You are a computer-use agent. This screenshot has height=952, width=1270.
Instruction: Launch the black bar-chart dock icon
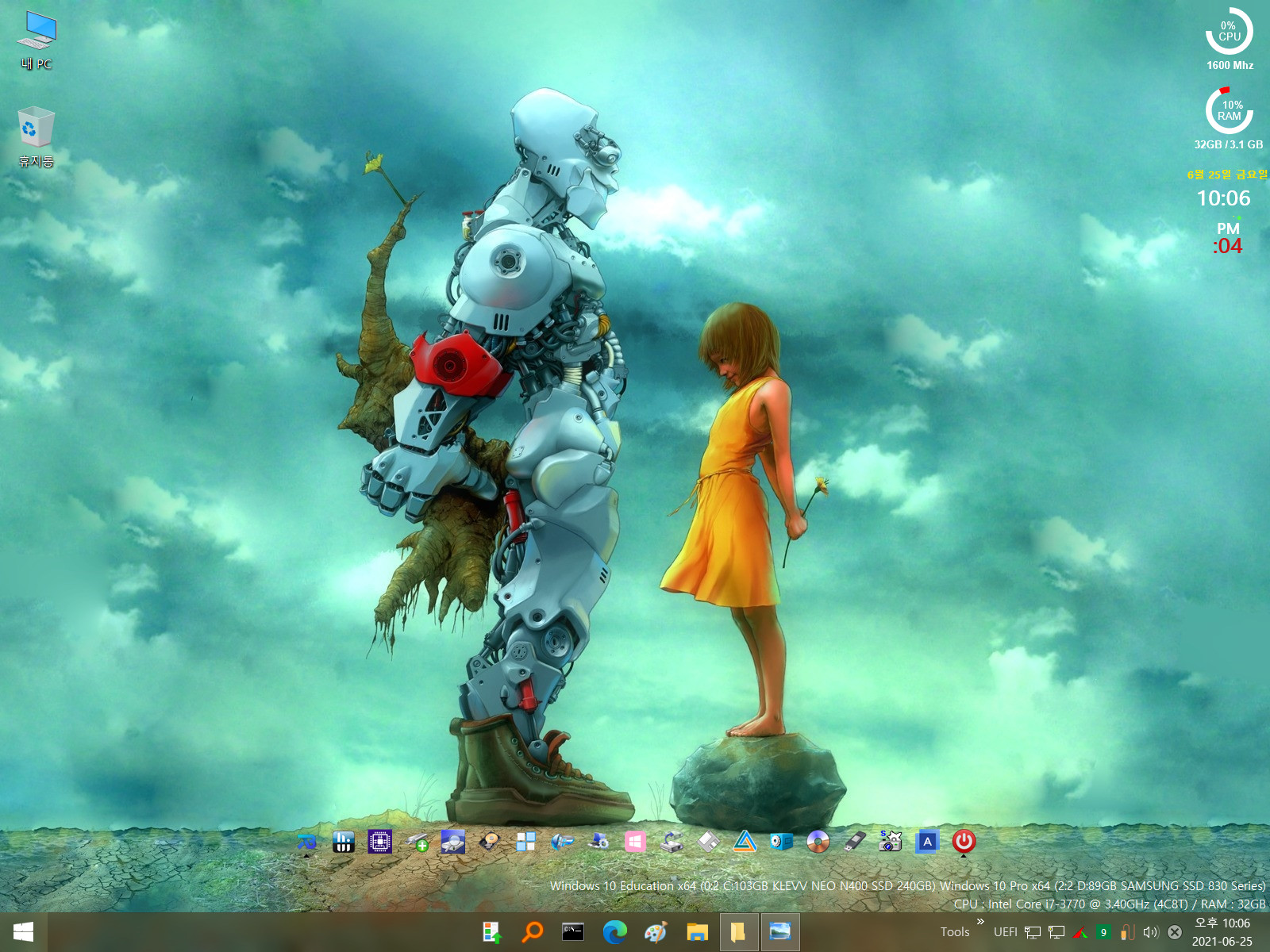(343, 842)
